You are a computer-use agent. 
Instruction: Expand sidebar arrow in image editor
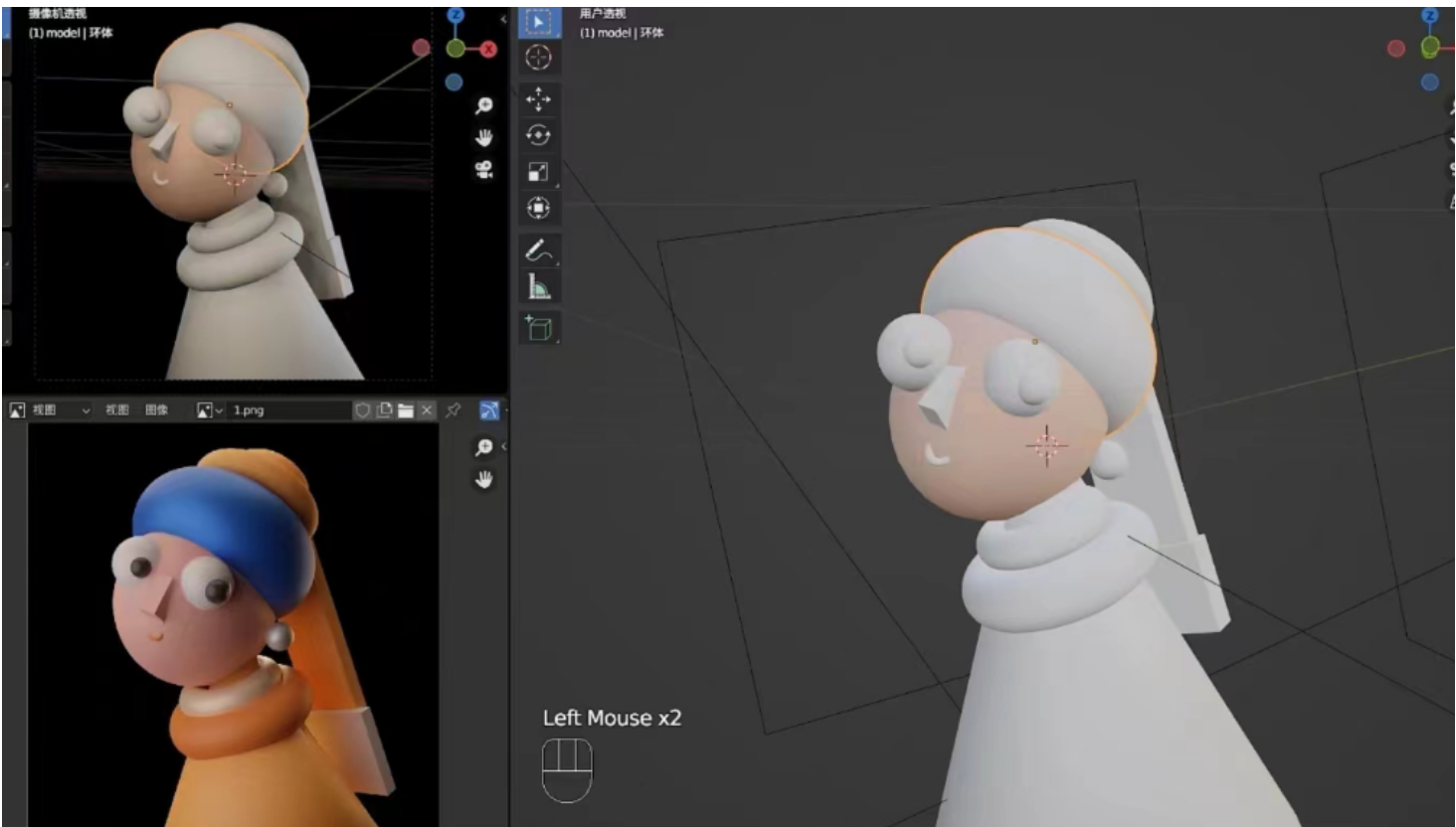coord(503,446)
